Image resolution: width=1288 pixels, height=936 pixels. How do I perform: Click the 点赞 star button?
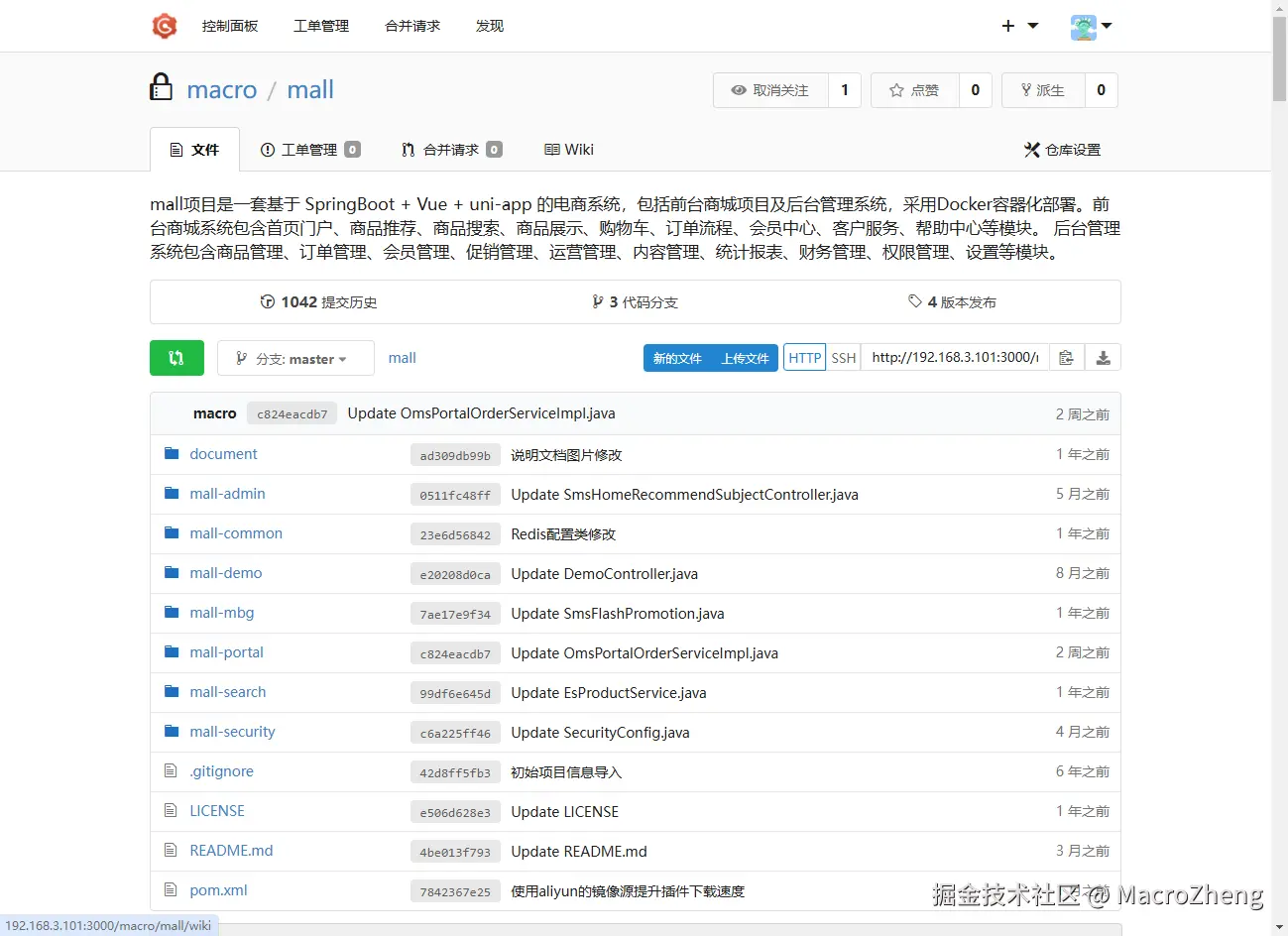click(x=914, y=90)
